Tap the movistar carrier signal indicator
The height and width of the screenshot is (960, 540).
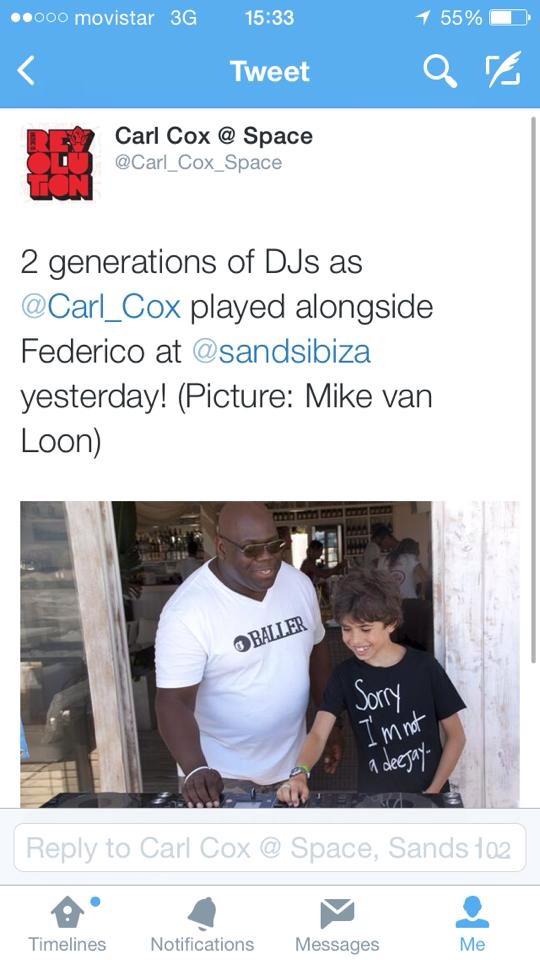click(83, 18)
